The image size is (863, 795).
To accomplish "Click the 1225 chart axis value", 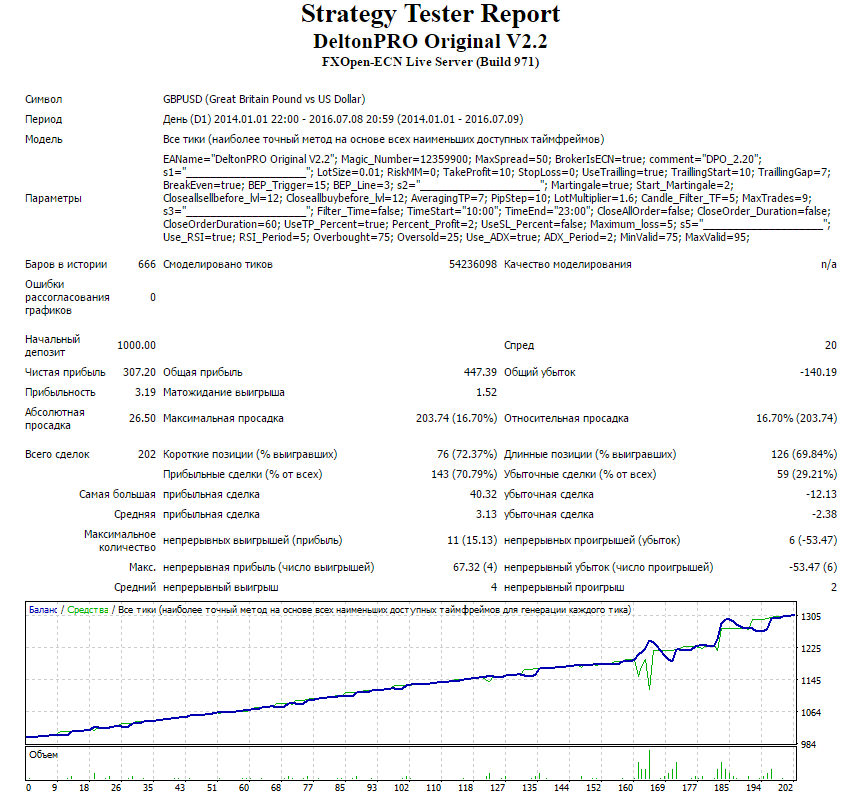I will 811,649.
